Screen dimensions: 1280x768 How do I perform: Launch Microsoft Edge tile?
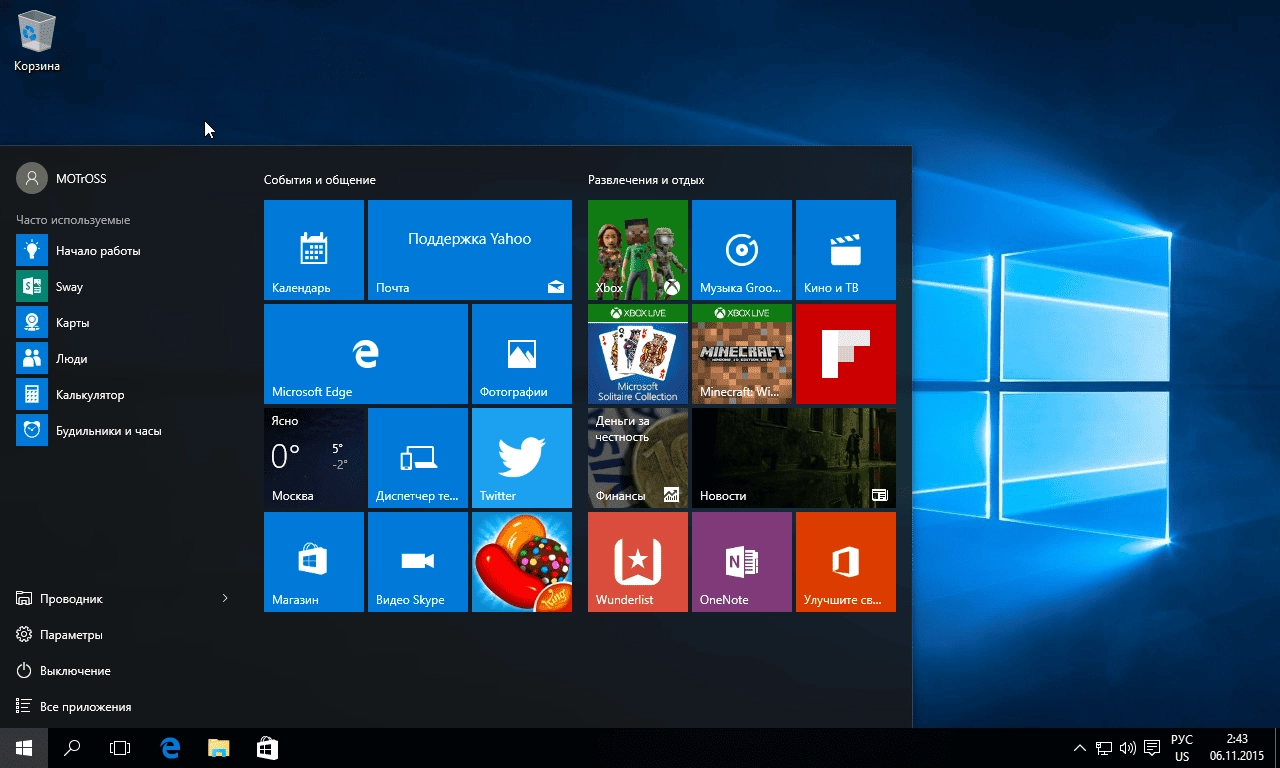pos(366,354)
